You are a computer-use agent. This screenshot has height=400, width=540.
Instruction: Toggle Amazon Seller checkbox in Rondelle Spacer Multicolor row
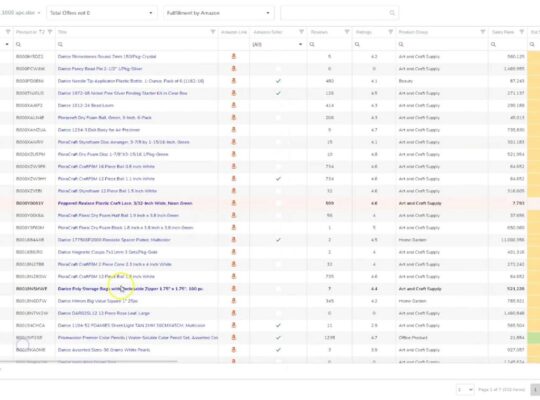point(278,239)
